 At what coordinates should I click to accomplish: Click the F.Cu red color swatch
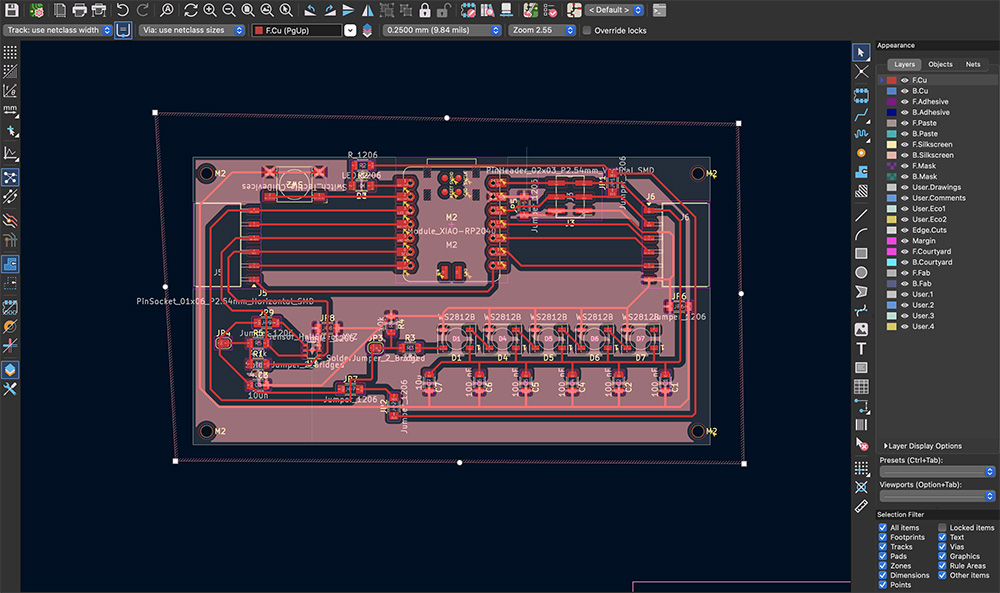892,80
